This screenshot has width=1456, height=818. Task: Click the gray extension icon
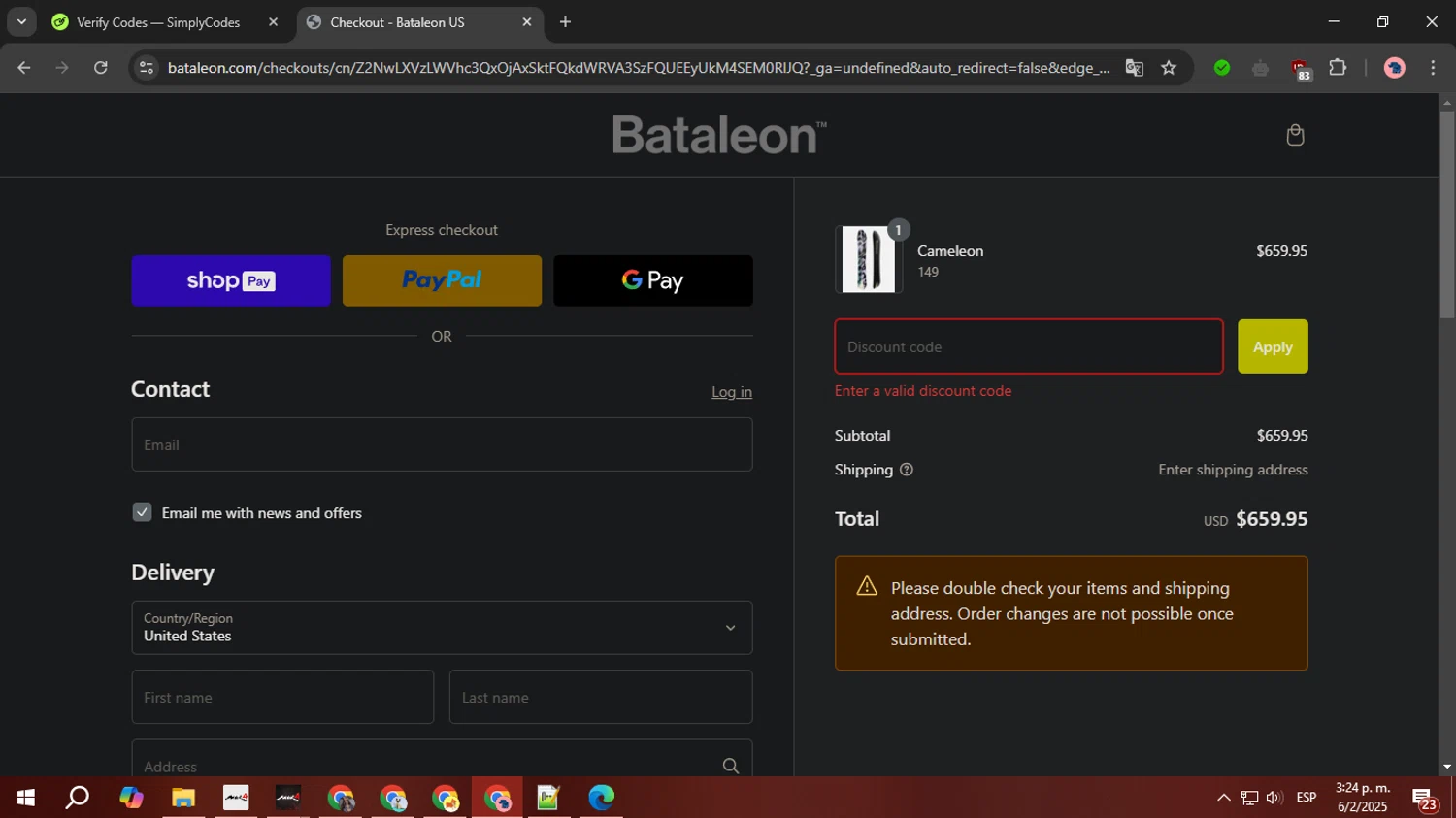click(1261, 68)
